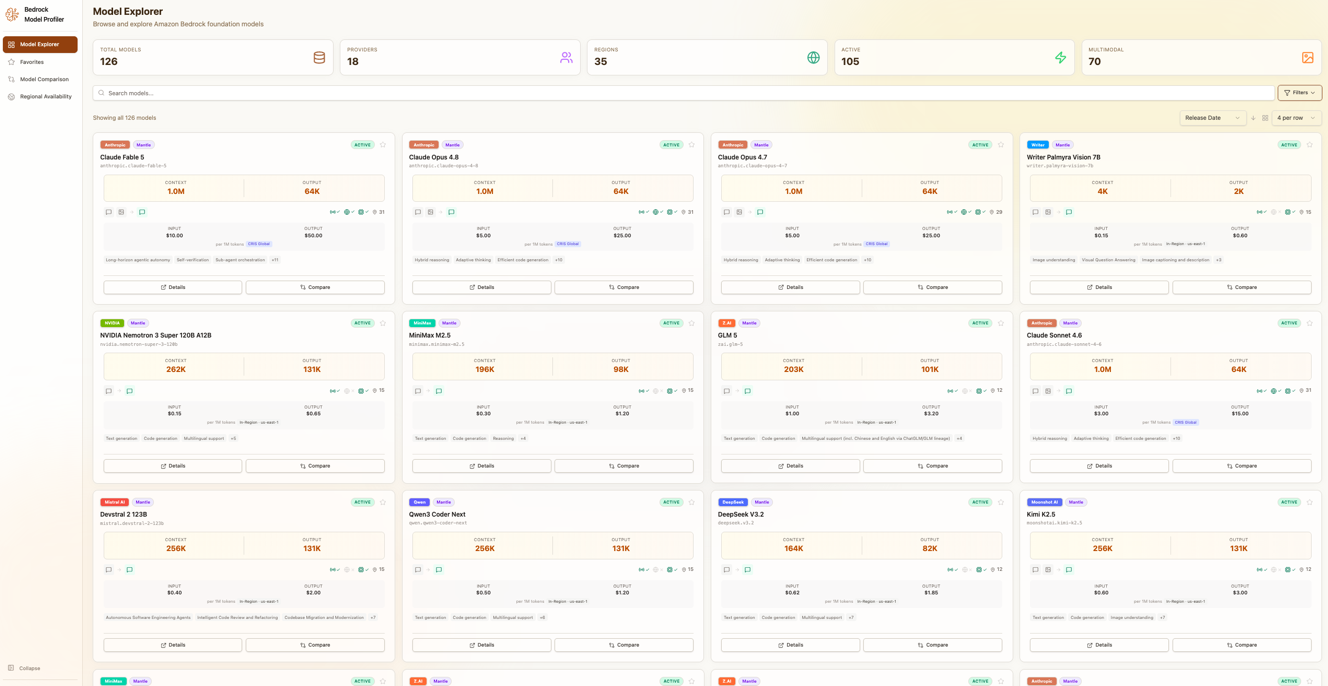Click Details on Claude Opus 4.8
This screenshot has width=1328, height=686.
(x=482, y=287)
